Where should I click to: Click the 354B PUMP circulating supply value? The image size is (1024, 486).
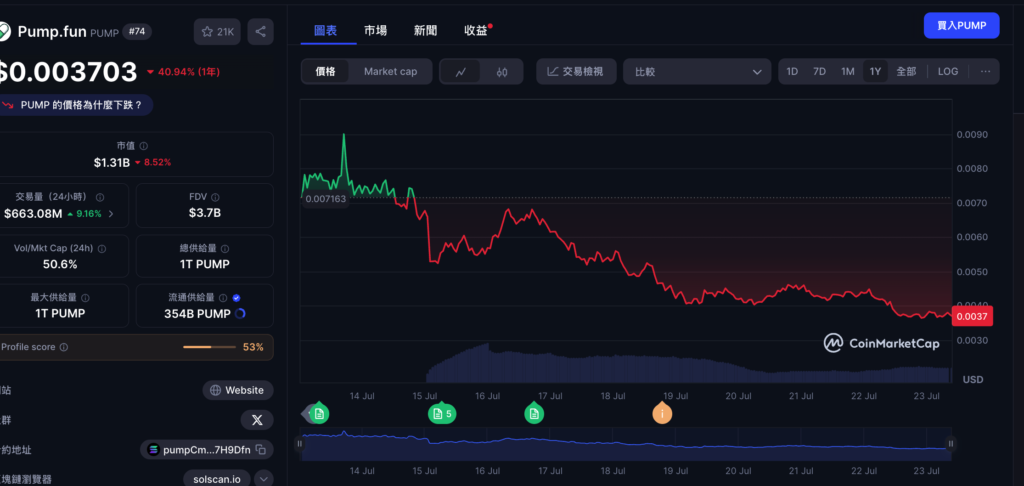point(197,314)
